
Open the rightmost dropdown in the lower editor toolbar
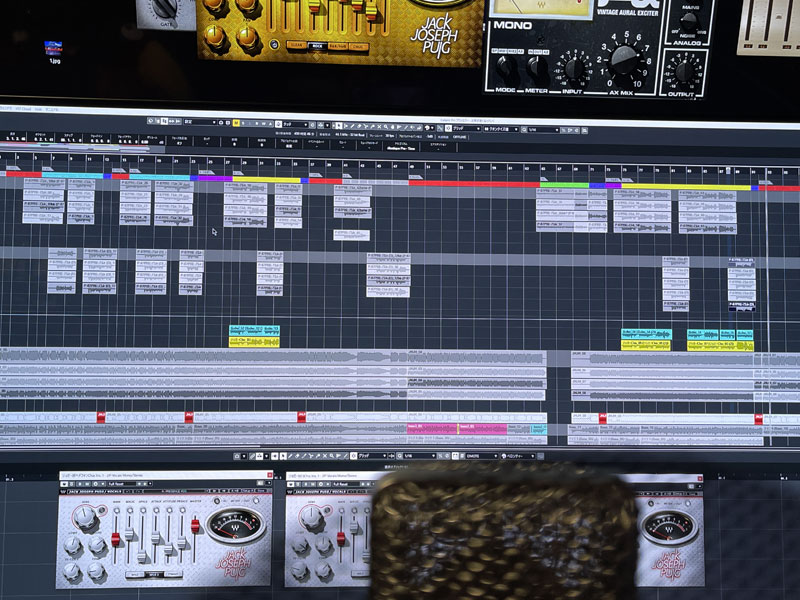pos(518,456)
